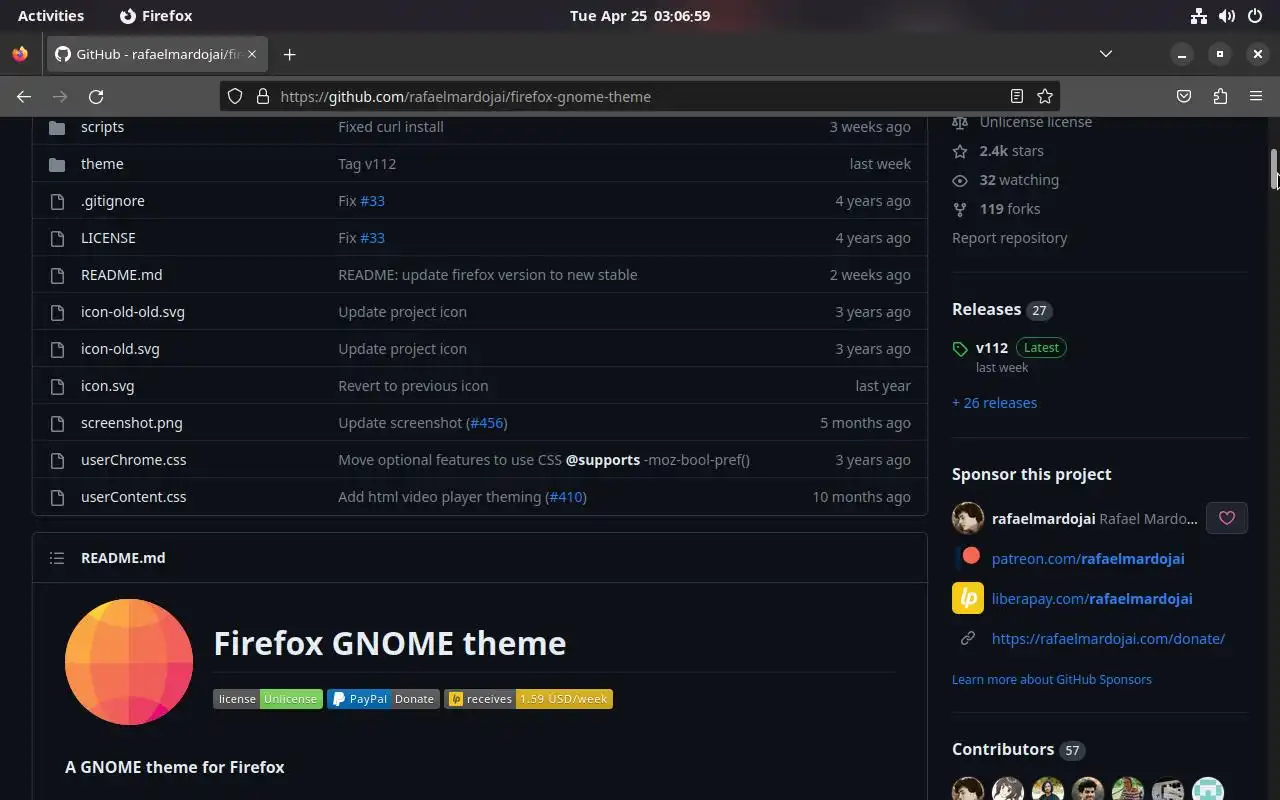Click the file icon beside userContent.css

click(57, 497)
